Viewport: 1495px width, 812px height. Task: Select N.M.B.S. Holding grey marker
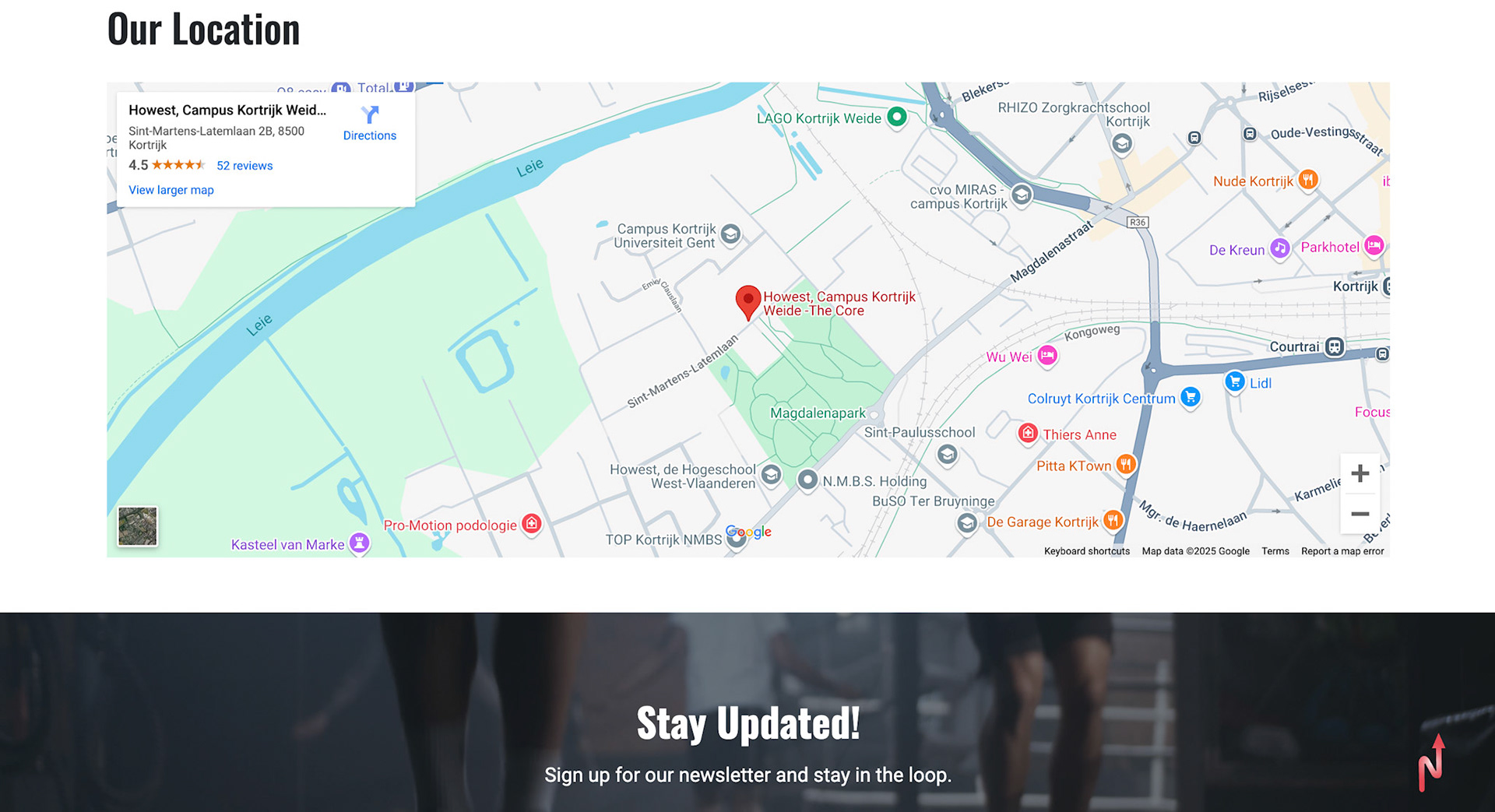808,480
